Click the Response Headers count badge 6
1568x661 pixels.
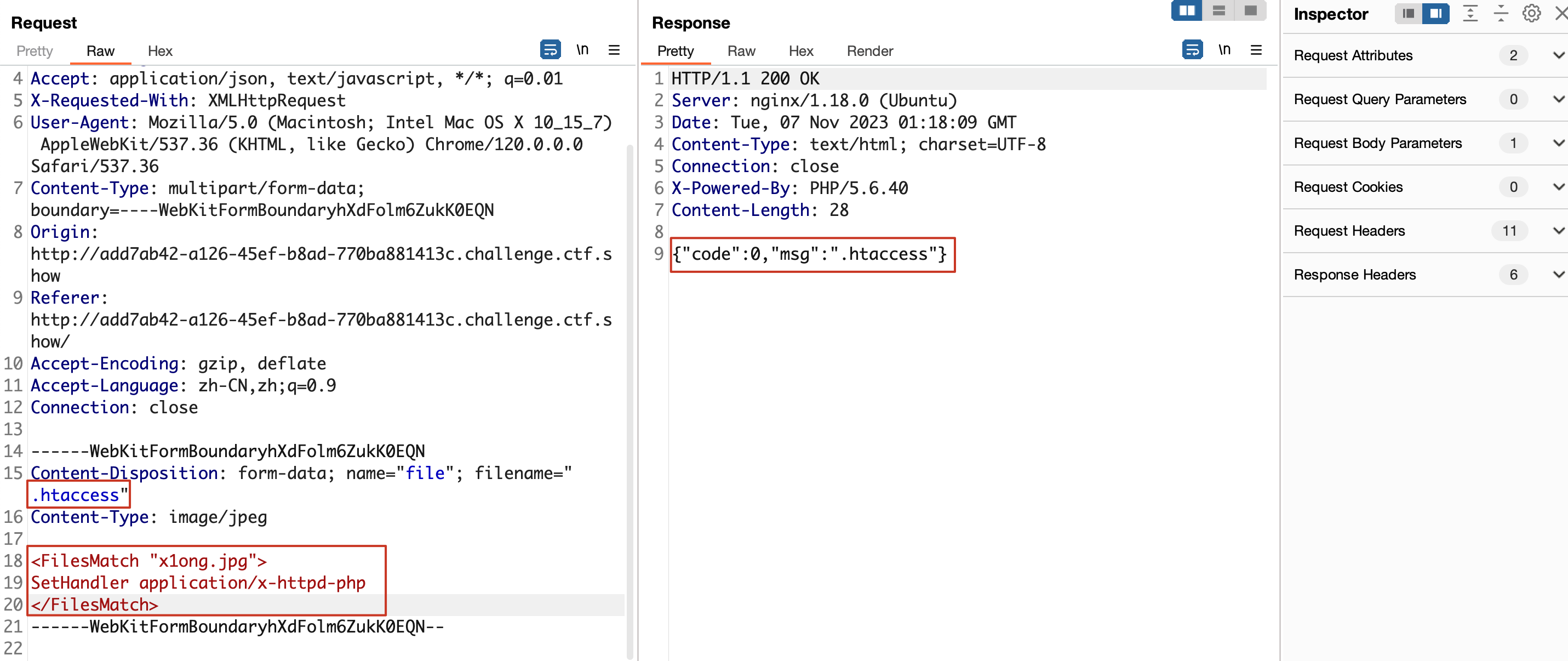[x=1513, y=275]
